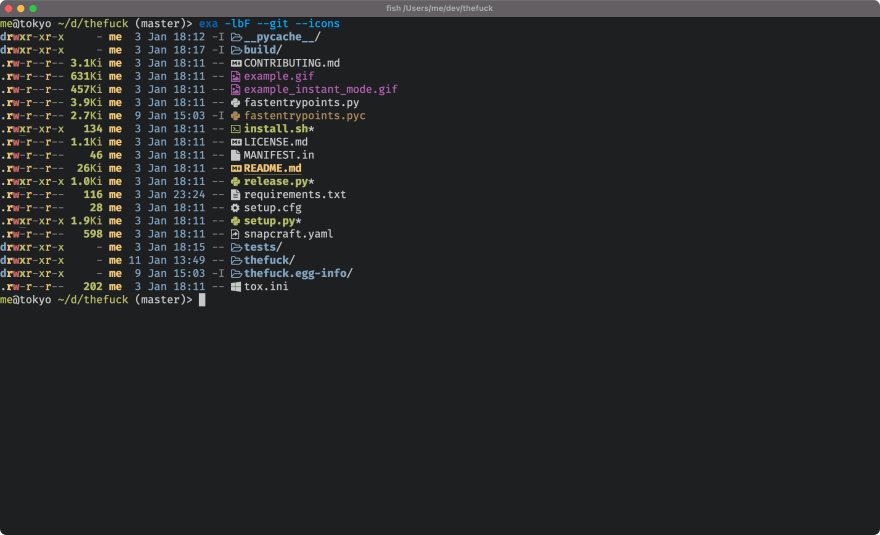Click the typed command exa -lbF --git --icons
This screenshot has width=880, height=535.
(269, 24)
